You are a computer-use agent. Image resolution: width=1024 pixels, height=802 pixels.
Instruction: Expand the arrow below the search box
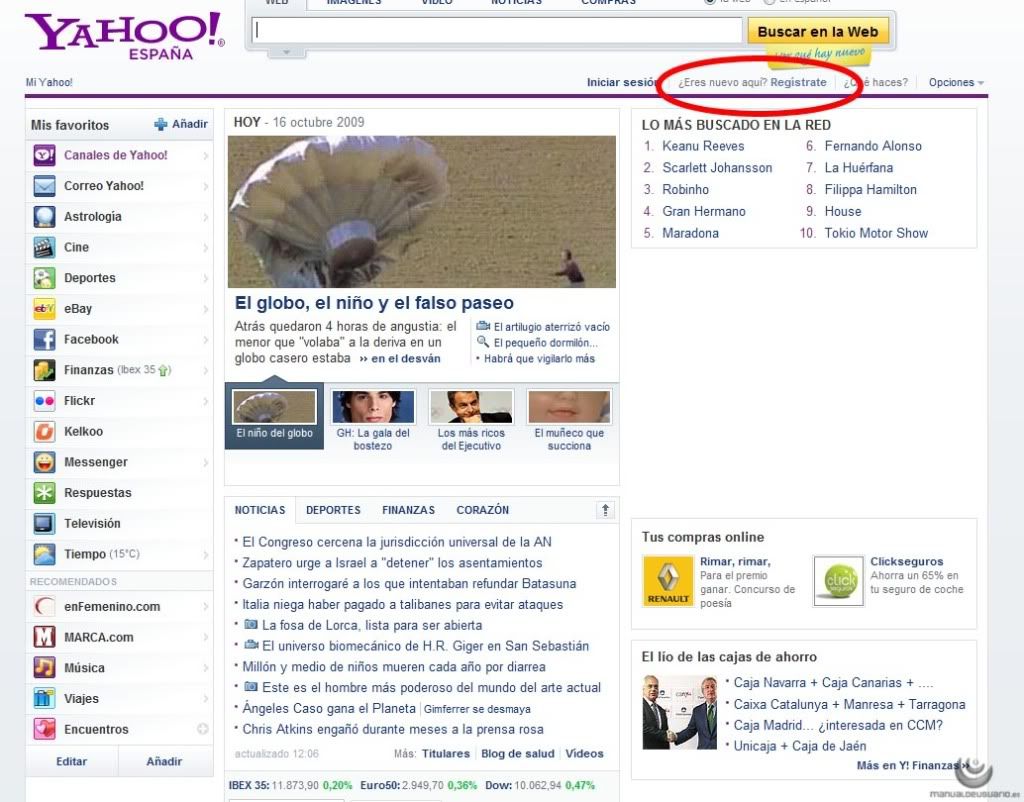tap(286, 52)
